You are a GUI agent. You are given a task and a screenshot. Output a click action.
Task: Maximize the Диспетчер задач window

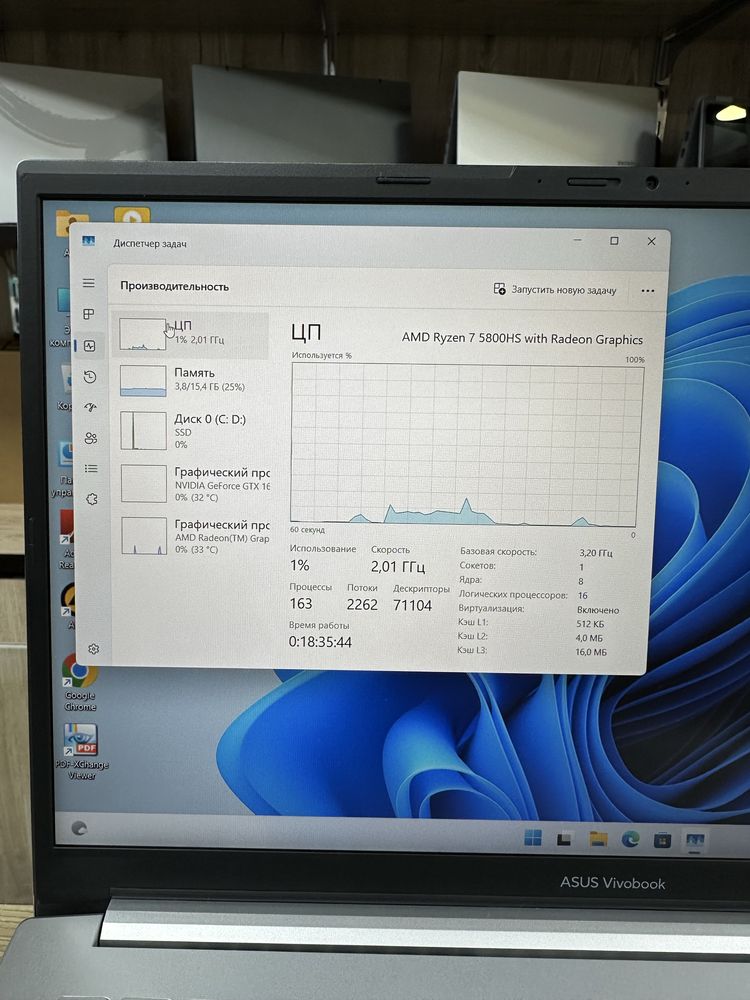click(x=614, y=240)
